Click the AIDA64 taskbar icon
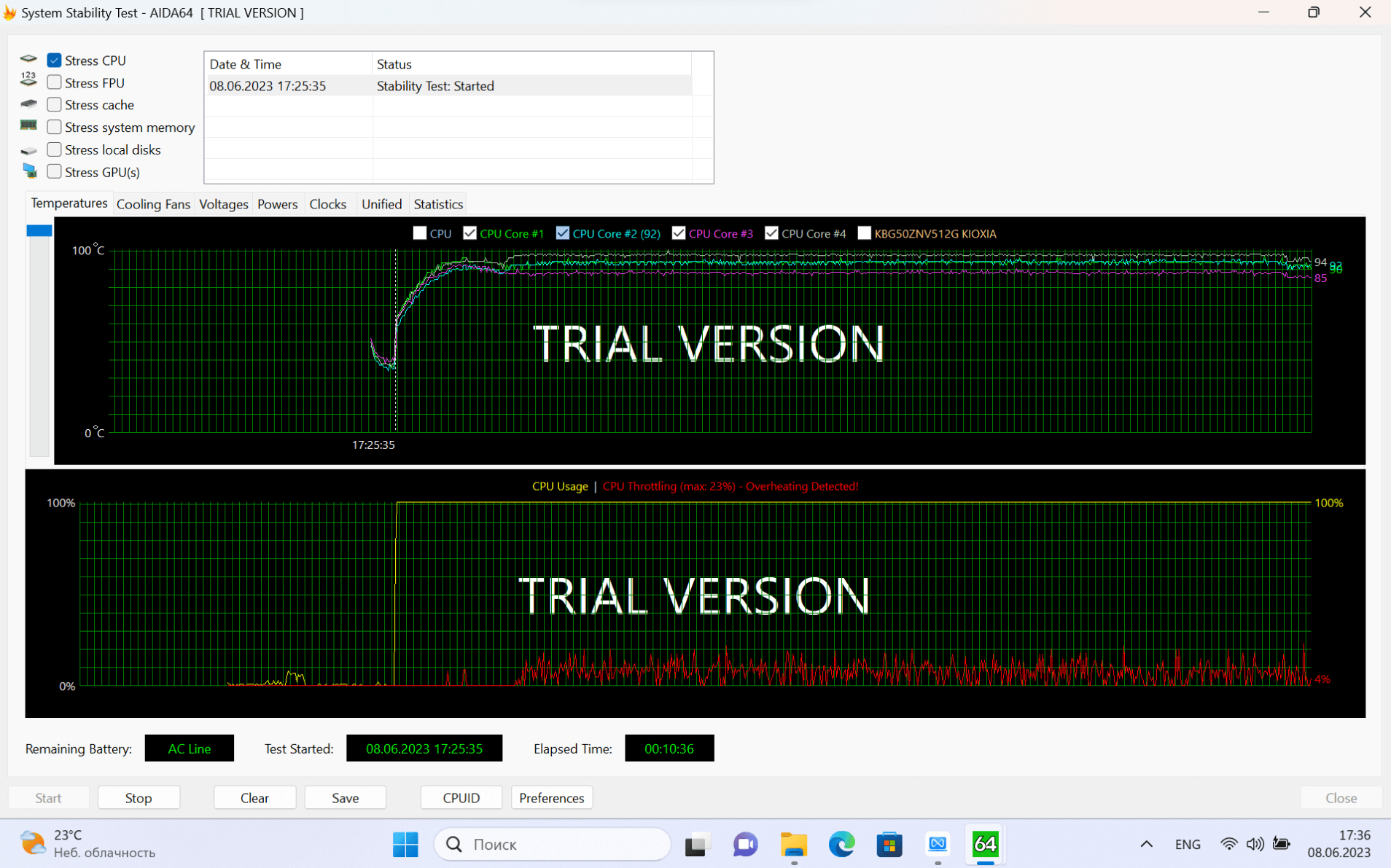 click(x=985, y=844)
